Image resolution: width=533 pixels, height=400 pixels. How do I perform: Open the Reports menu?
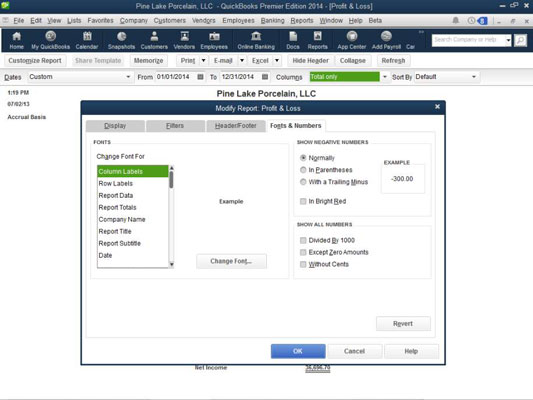pyautogui.click(x=302, y=20)
